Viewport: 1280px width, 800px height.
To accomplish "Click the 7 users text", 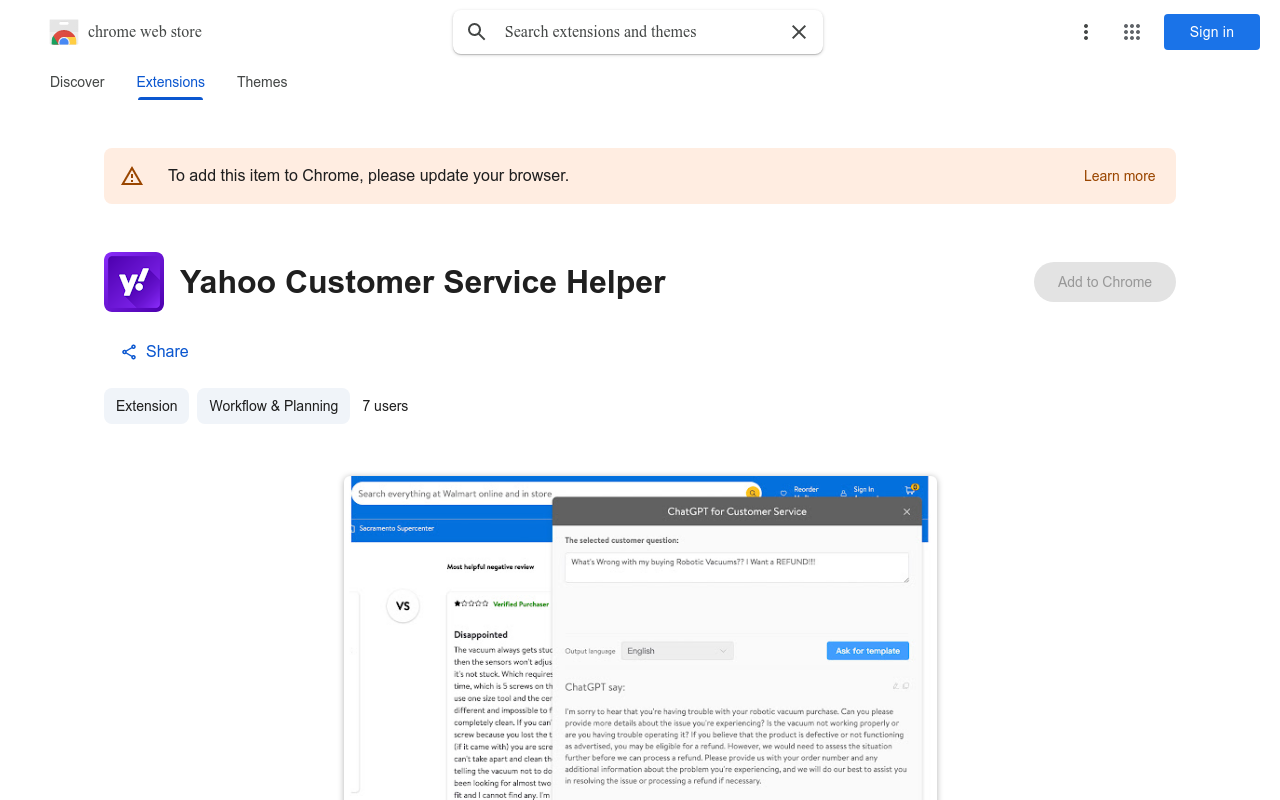I will coord(385,406).
